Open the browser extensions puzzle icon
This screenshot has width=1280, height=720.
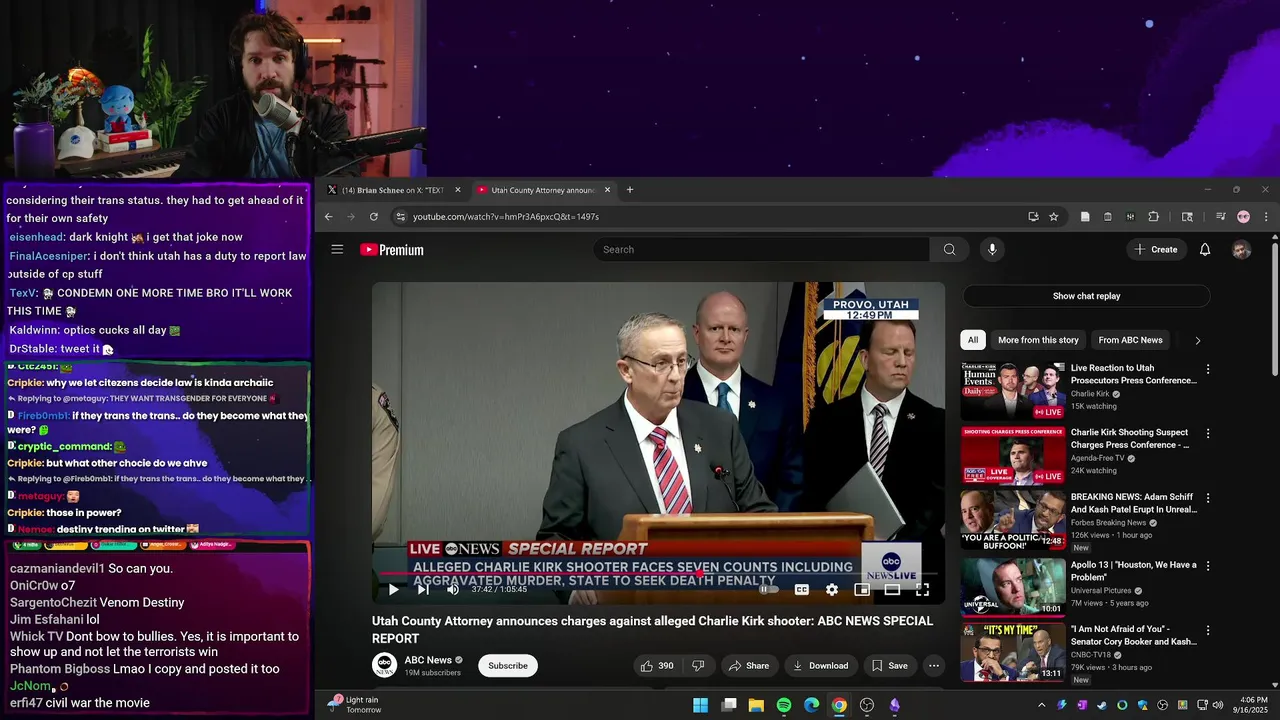point(1153,217)
